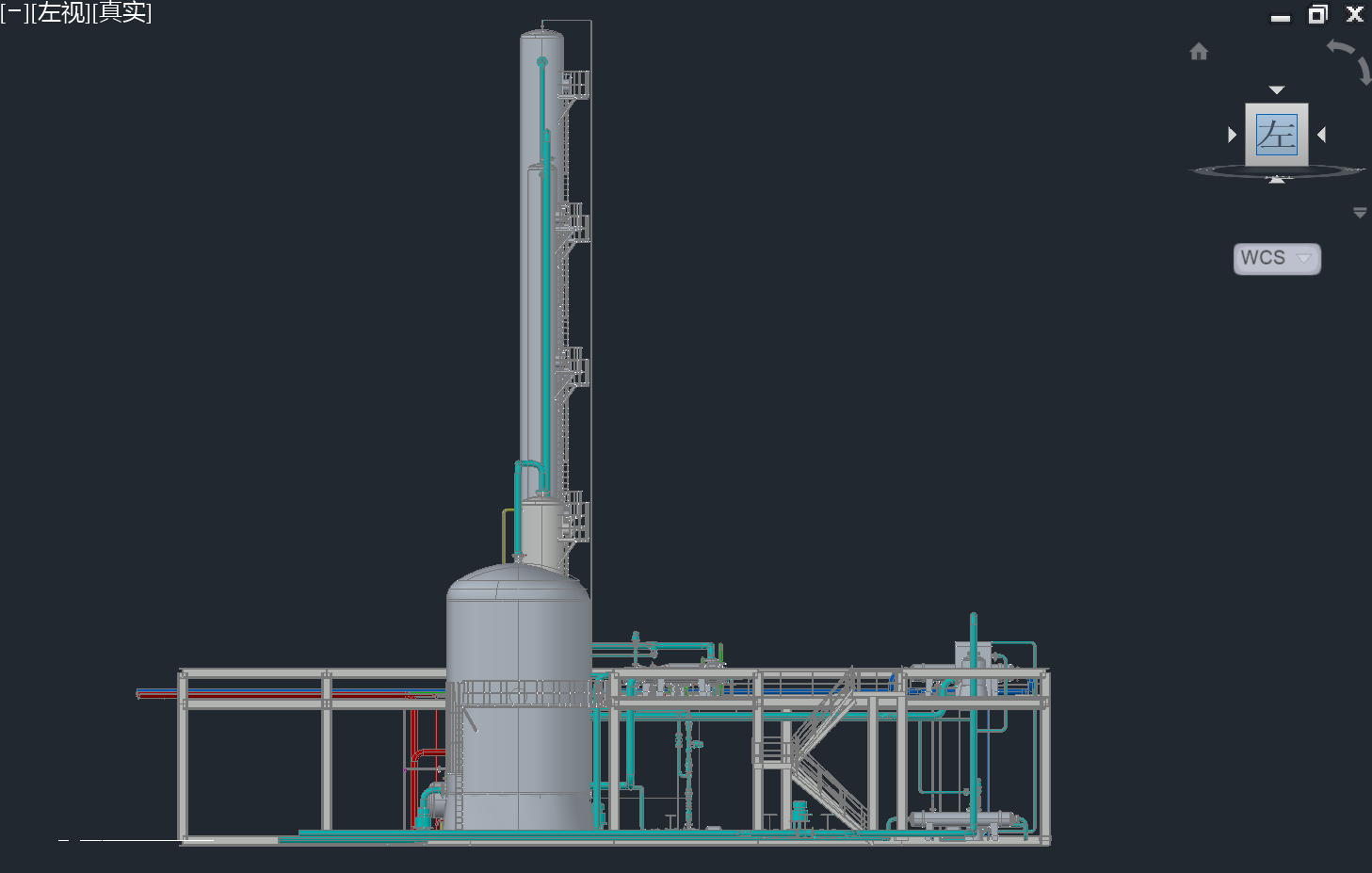
Task: Rotate view counterclockwise with curved arrow
Action: [x=1340, y=46]
